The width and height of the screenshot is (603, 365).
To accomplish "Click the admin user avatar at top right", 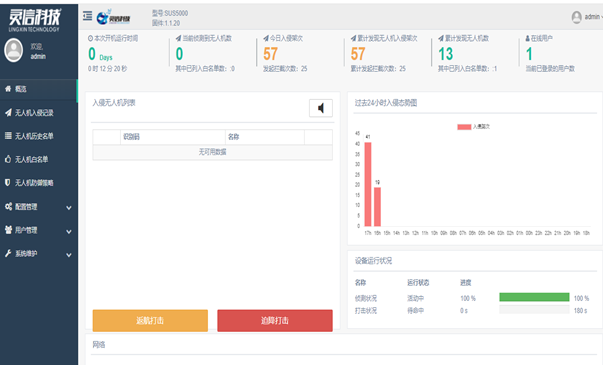I will coord(576,17).
